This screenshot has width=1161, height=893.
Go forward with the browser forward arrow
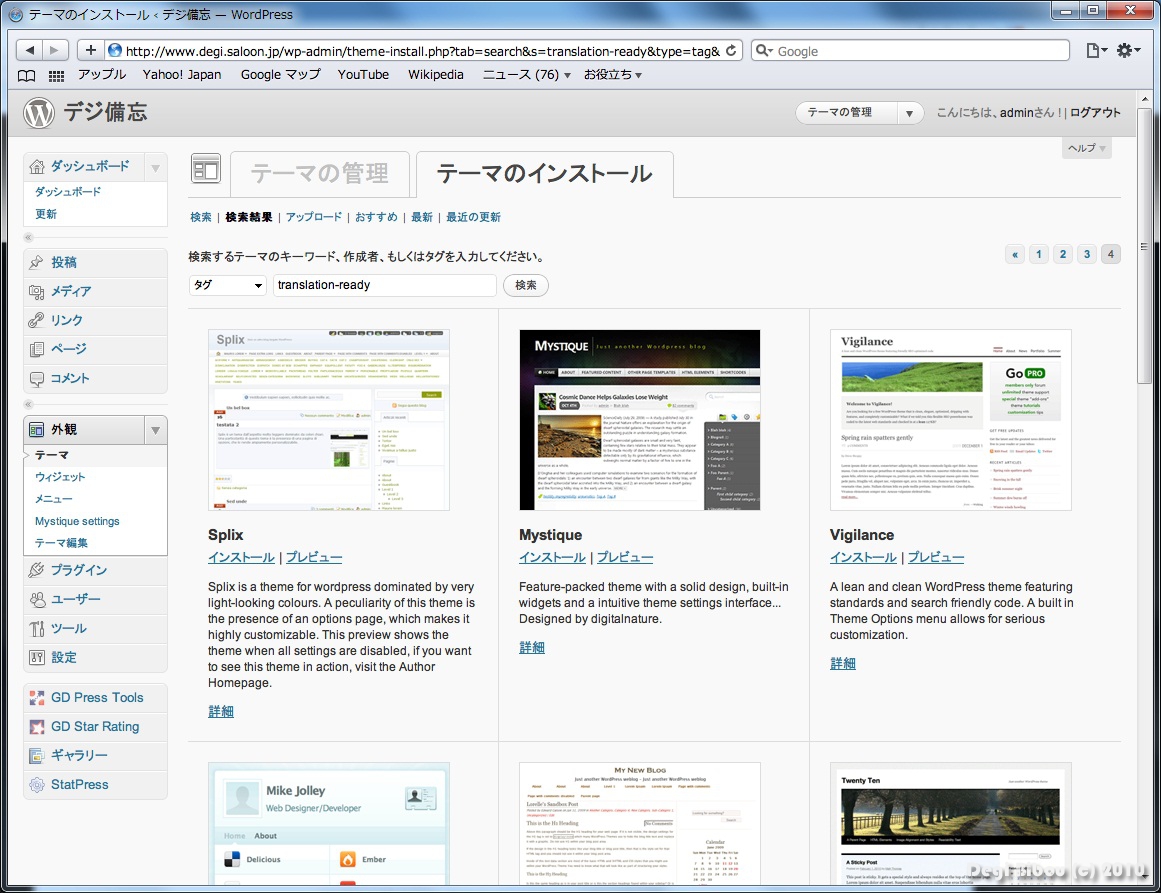55,50
